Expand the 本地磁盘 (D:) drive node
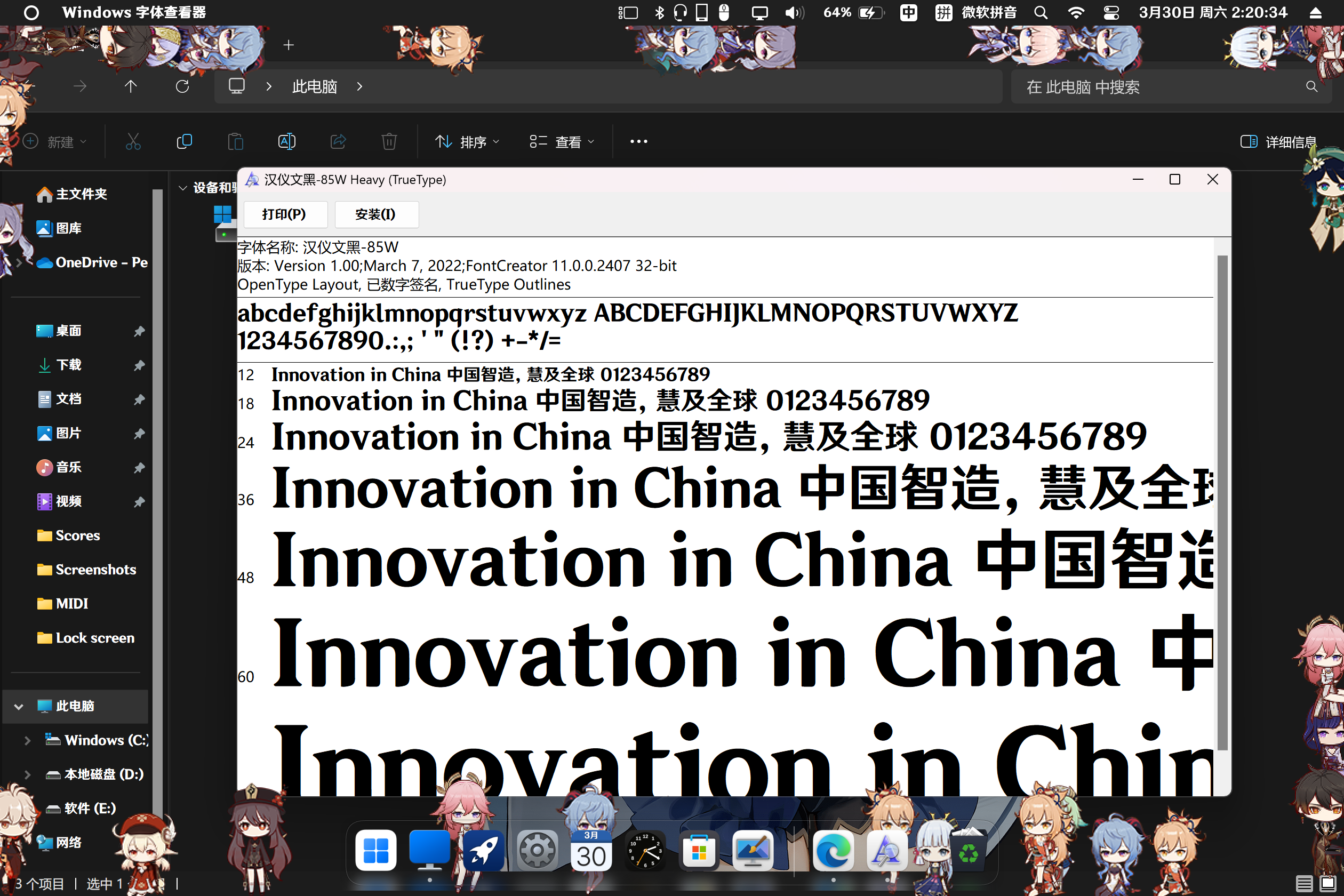 point(27,774)
